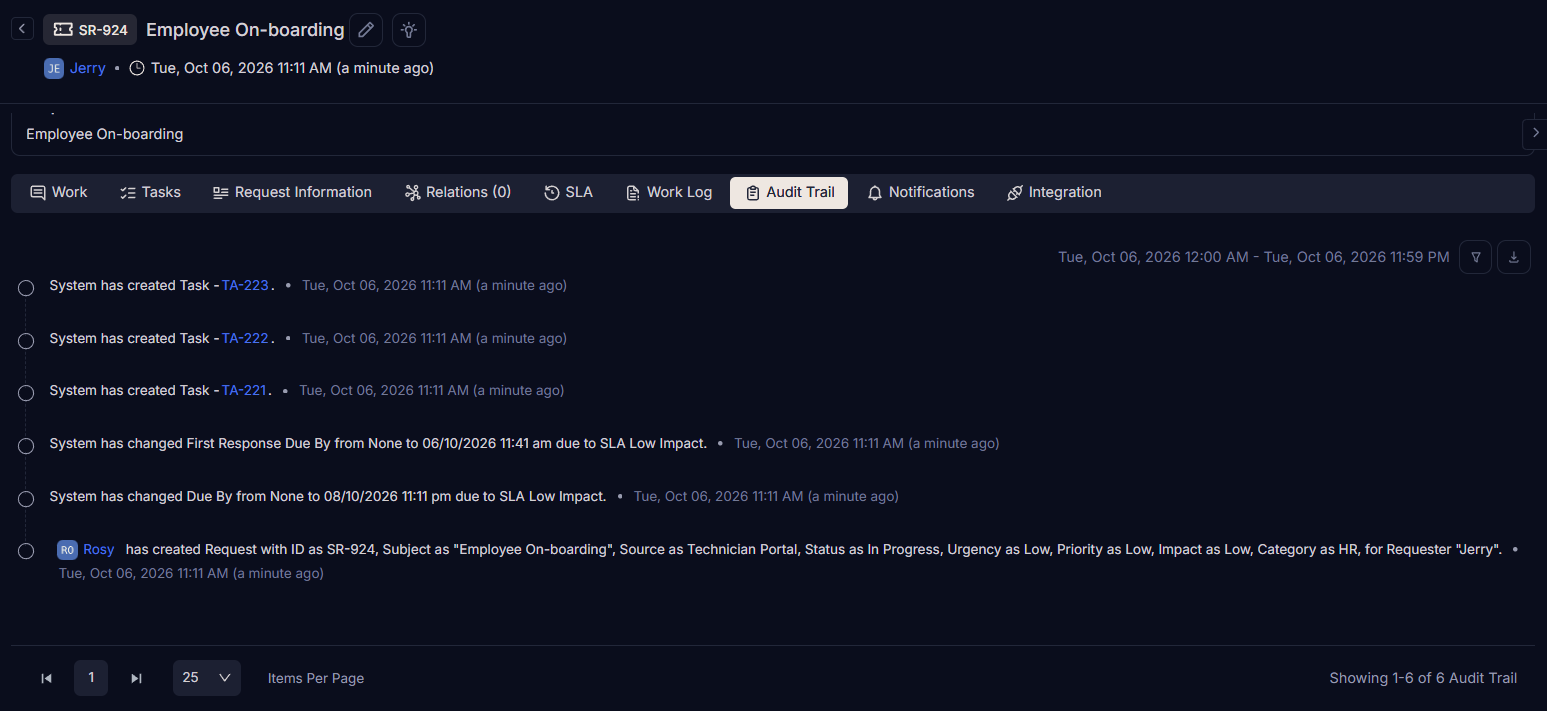Click the lightbulb suggestion icon
1547x711 pixels.
[x=409, y=30]
